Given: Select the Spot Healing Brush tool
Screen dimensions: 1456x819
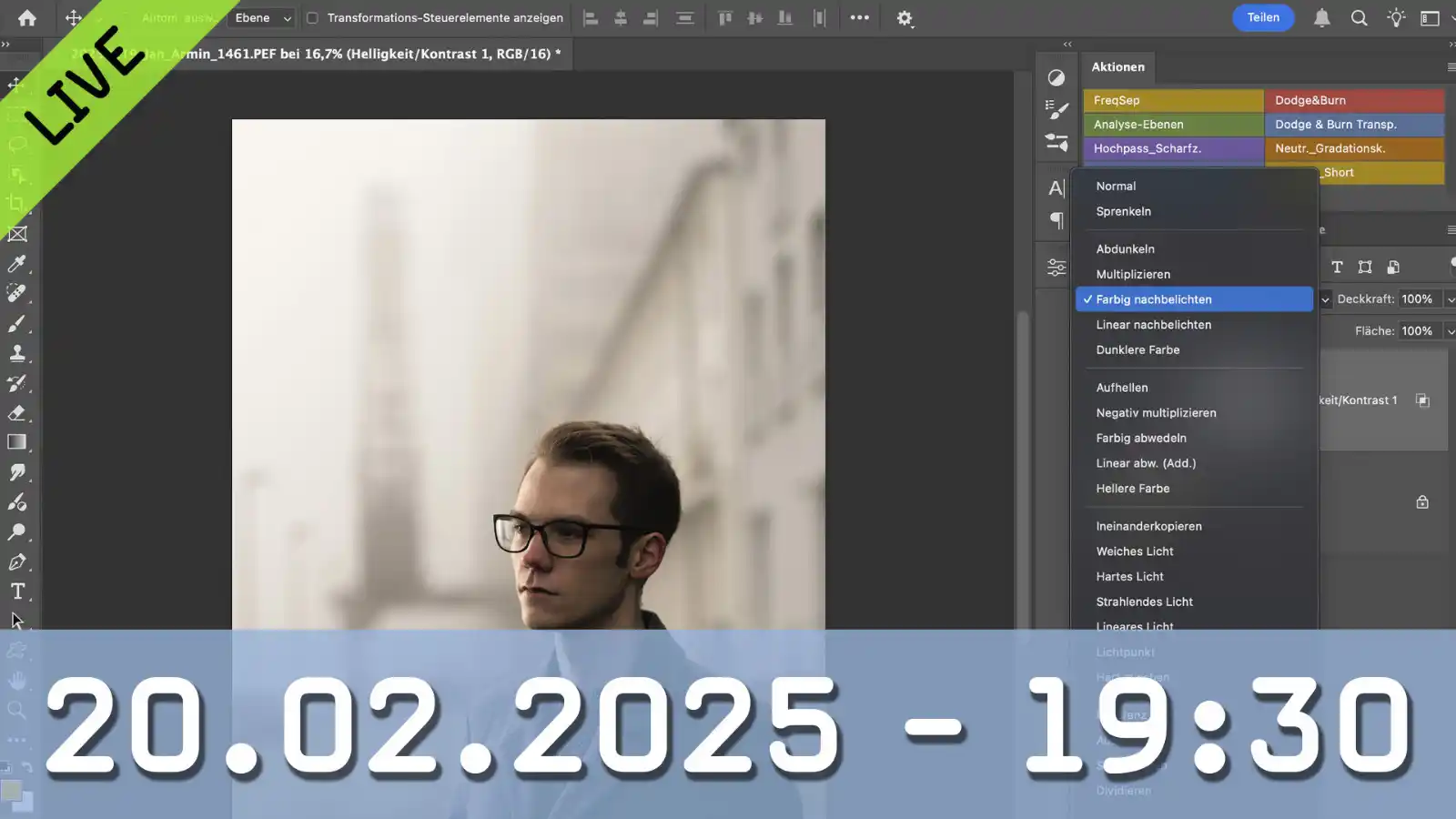Looking at the screenshot, I should pyautogui.click(x=17, y=293).
